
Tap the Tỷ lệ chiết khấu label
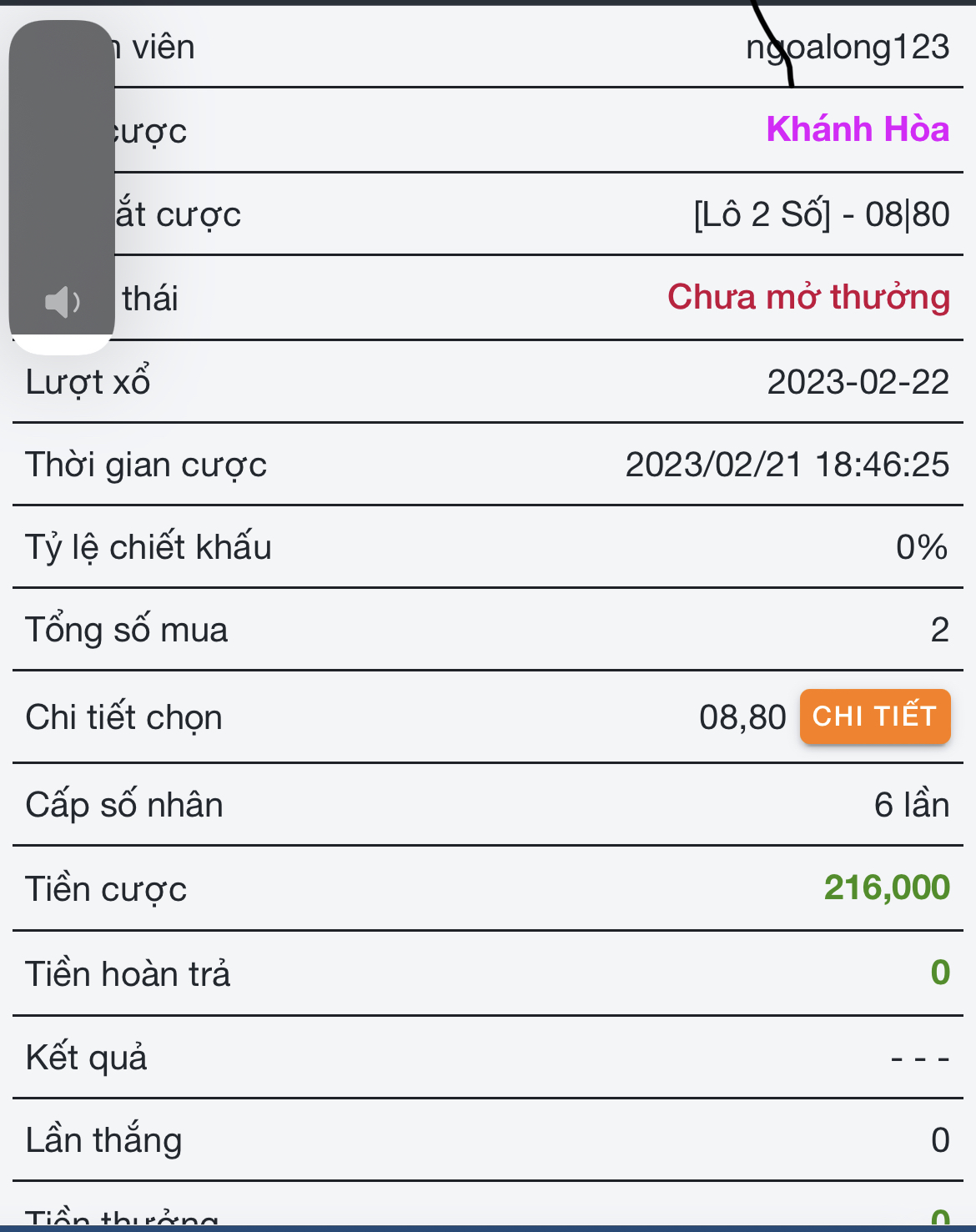(148, 547)
